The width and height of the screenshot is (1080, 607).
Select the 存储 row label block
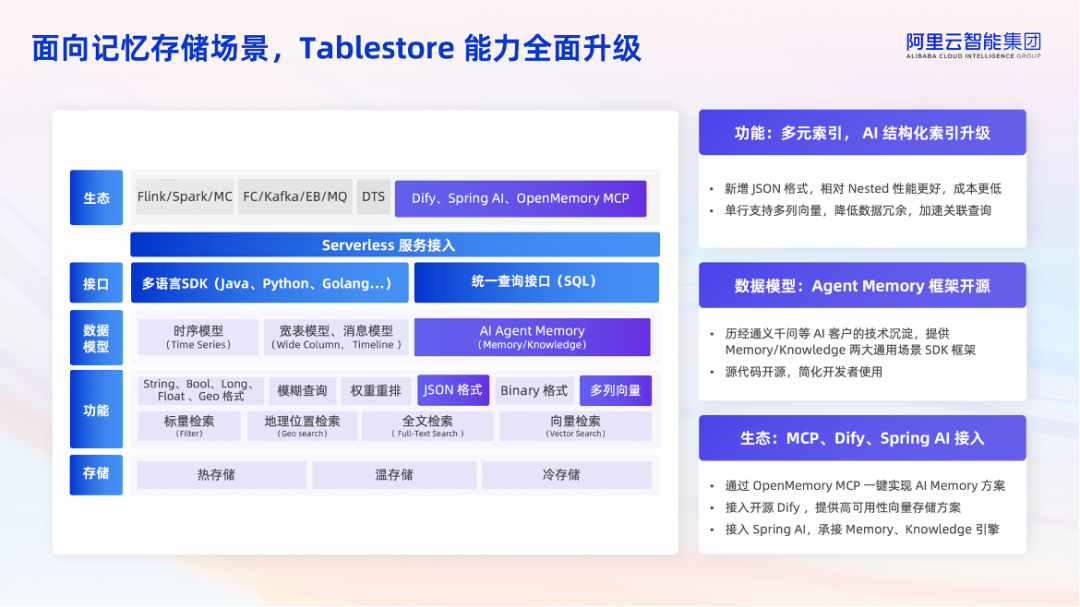[x=96, y=474]
